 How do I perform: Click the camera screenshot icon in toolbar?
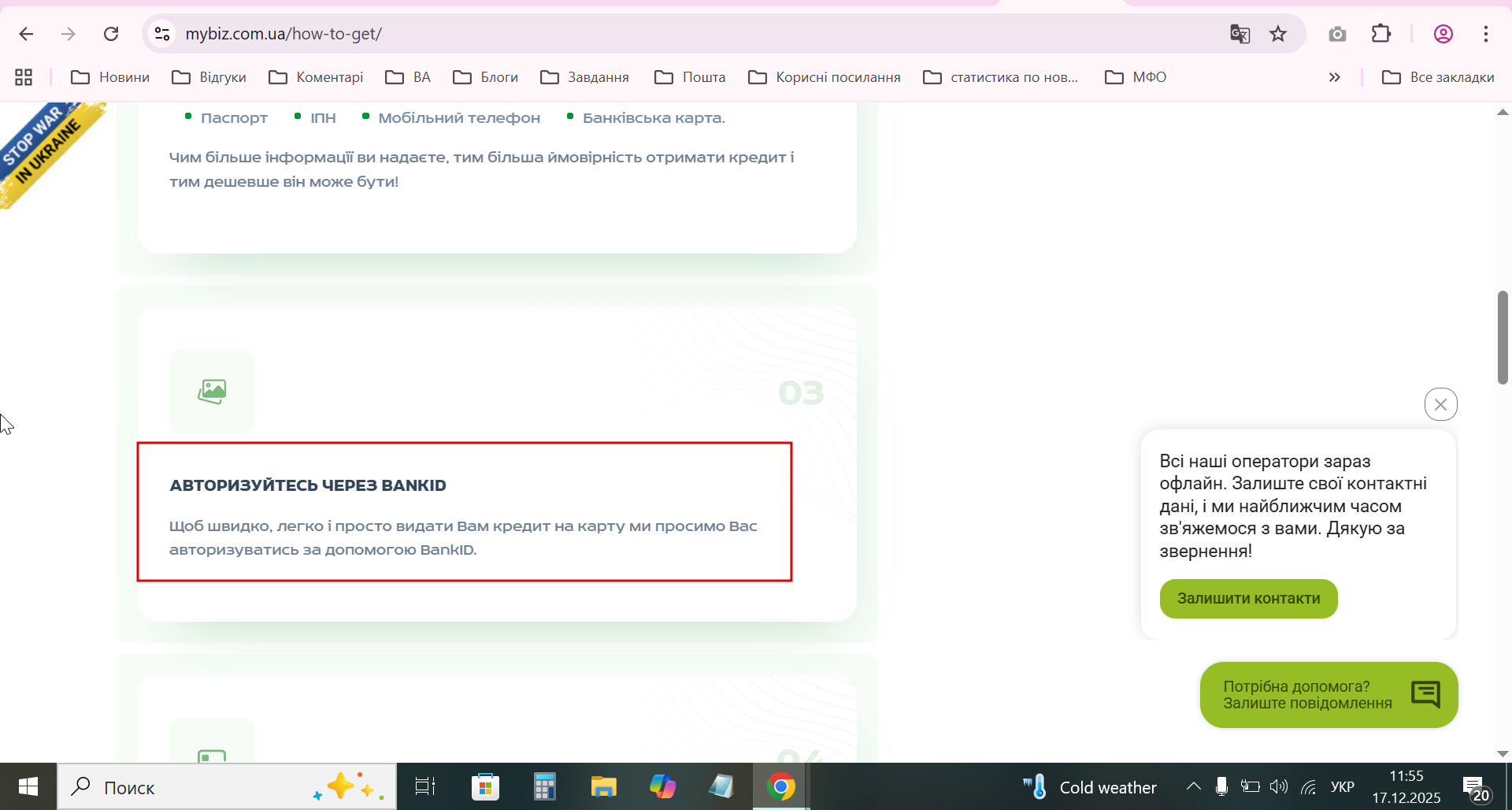point(1337,34)
